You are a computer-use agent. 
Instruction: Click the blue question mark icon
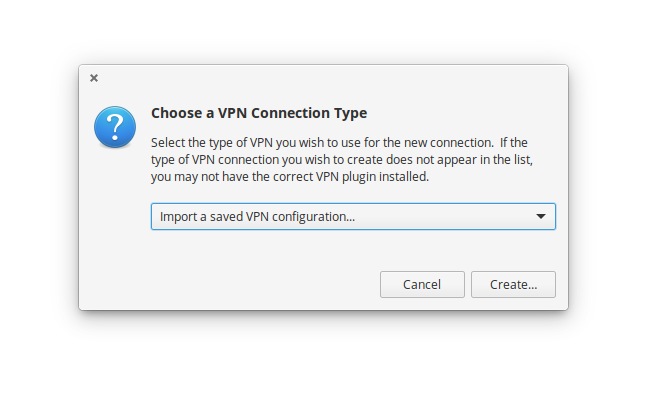115,127
